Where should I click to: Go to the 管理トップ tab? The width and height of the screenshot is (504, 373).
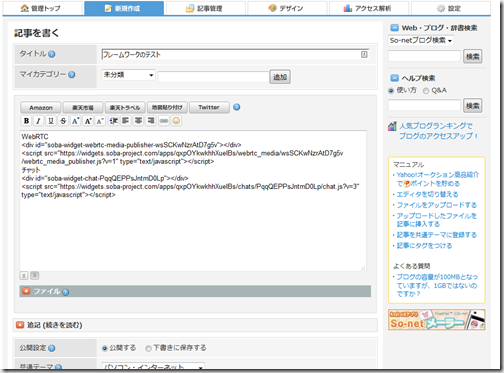click(42, 8)
